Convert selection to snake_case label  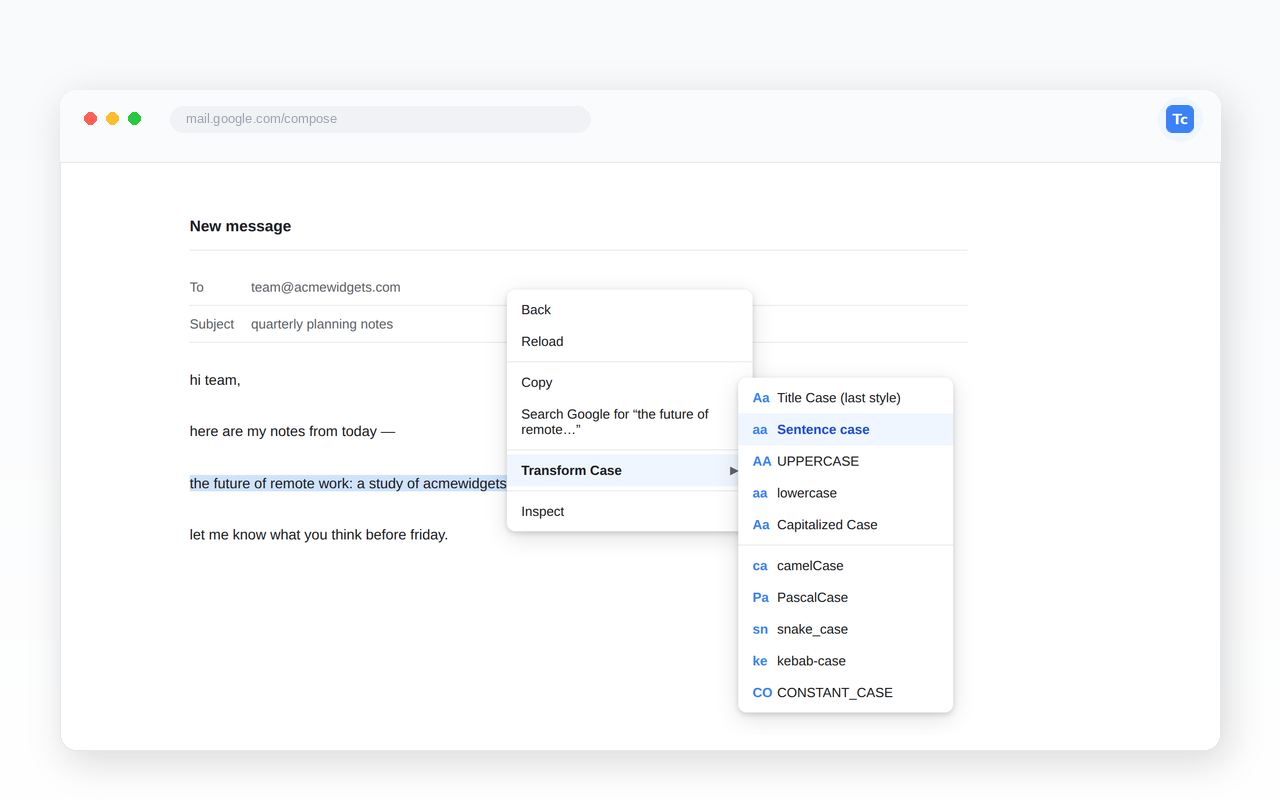[812, 630]
